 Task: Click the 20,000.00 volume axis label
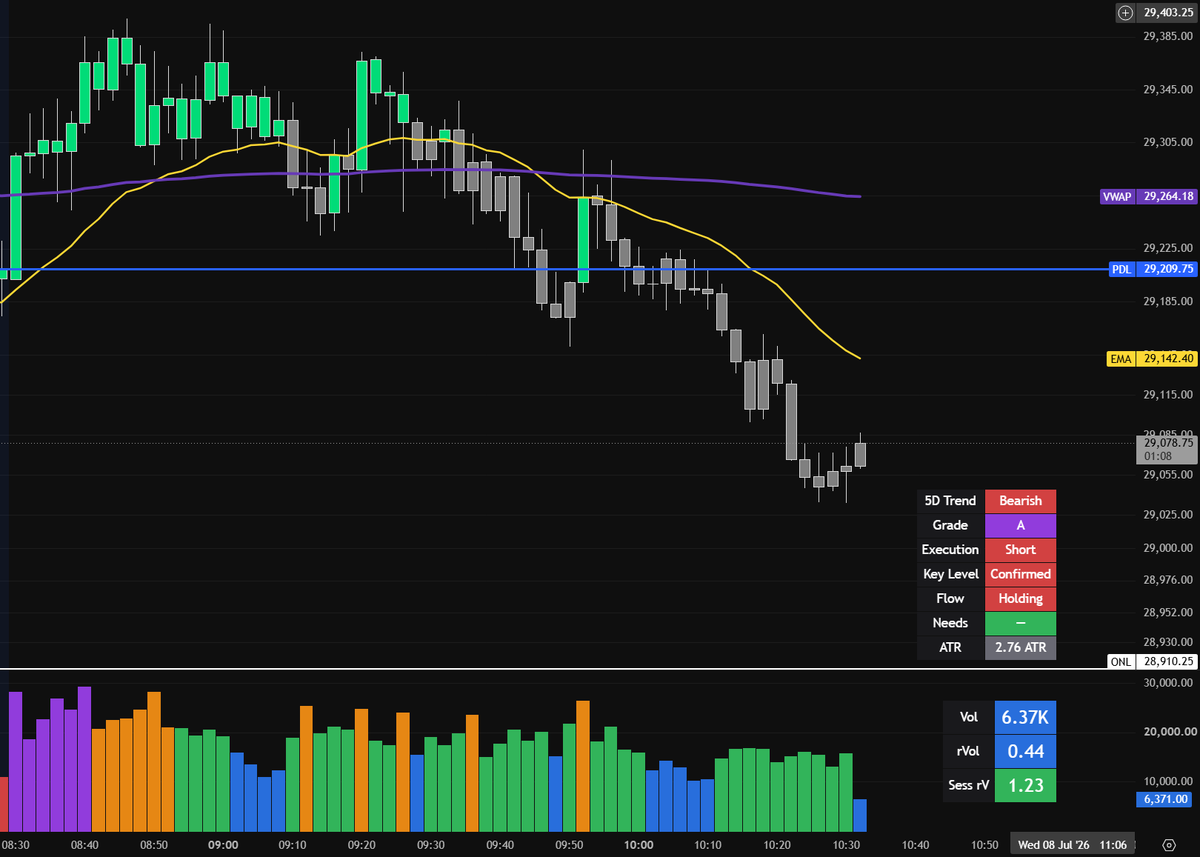click(x=1168, y=733)
